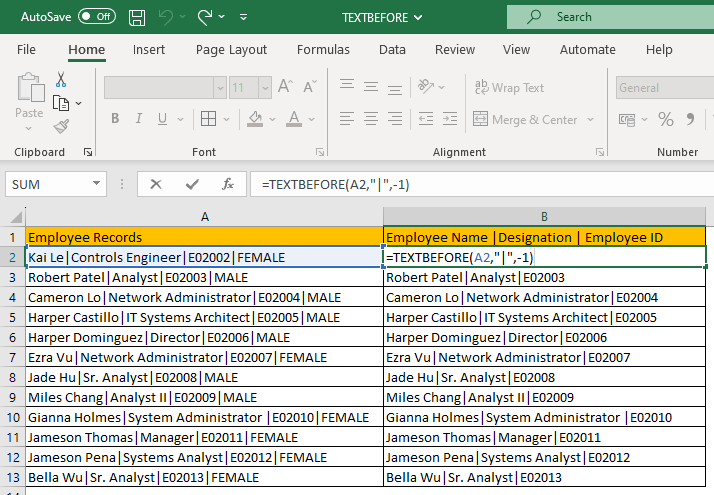Toggle Wrap Text
Viewport: 714px width, 495px height.
[x=509, y=87]
